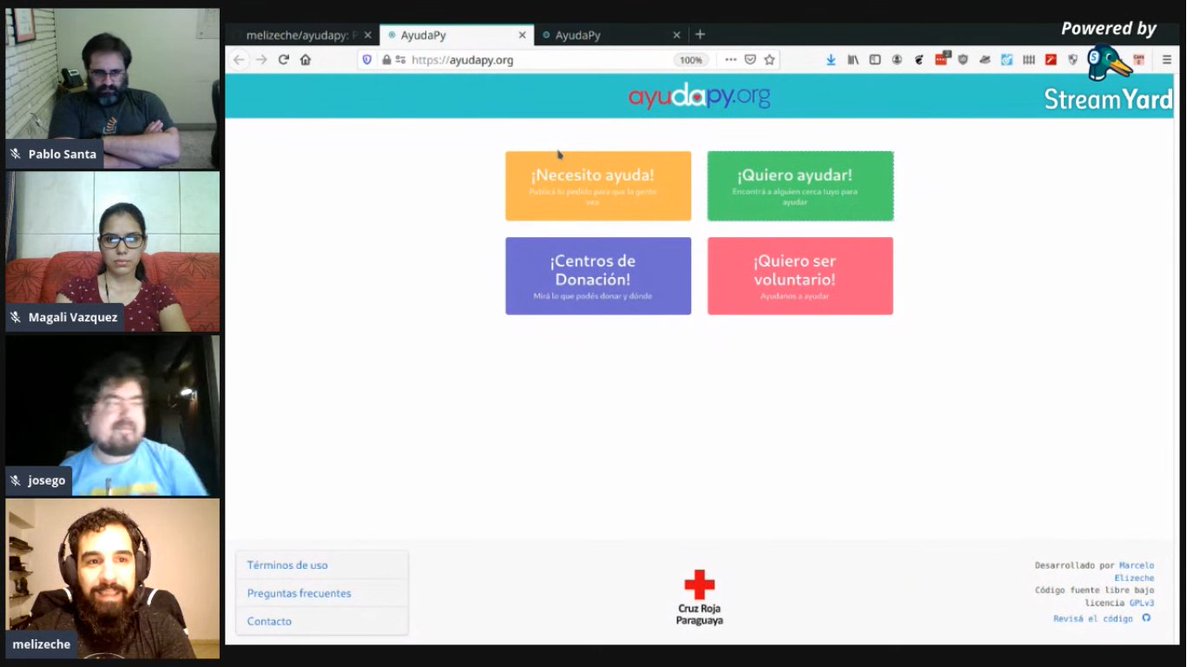Click the browser forward arrow

point(261,60)
